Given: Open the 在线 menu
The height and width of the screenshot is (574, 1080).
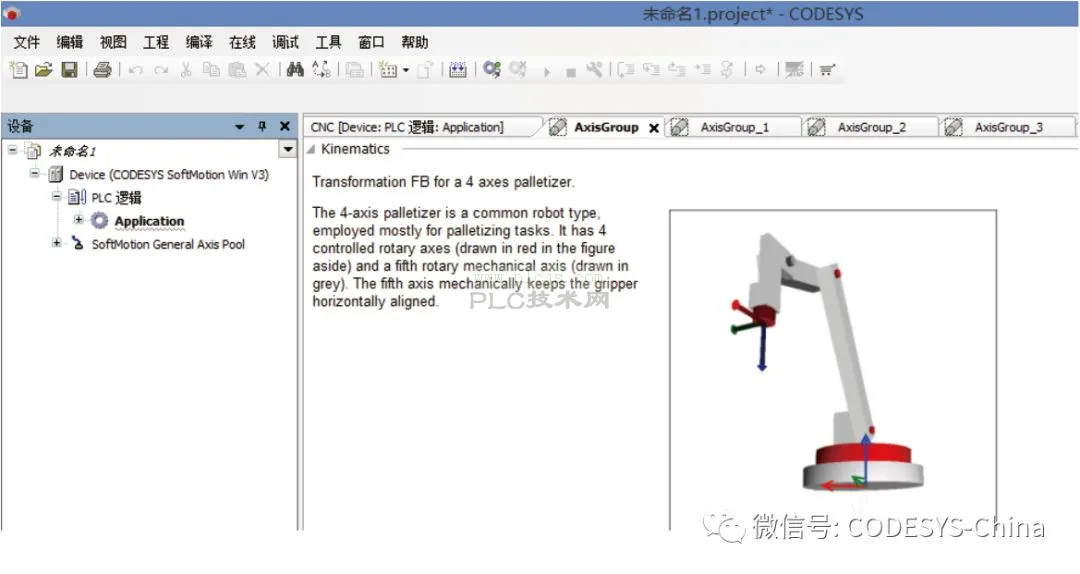Looking at the screenshot, I should coord(242,42).
